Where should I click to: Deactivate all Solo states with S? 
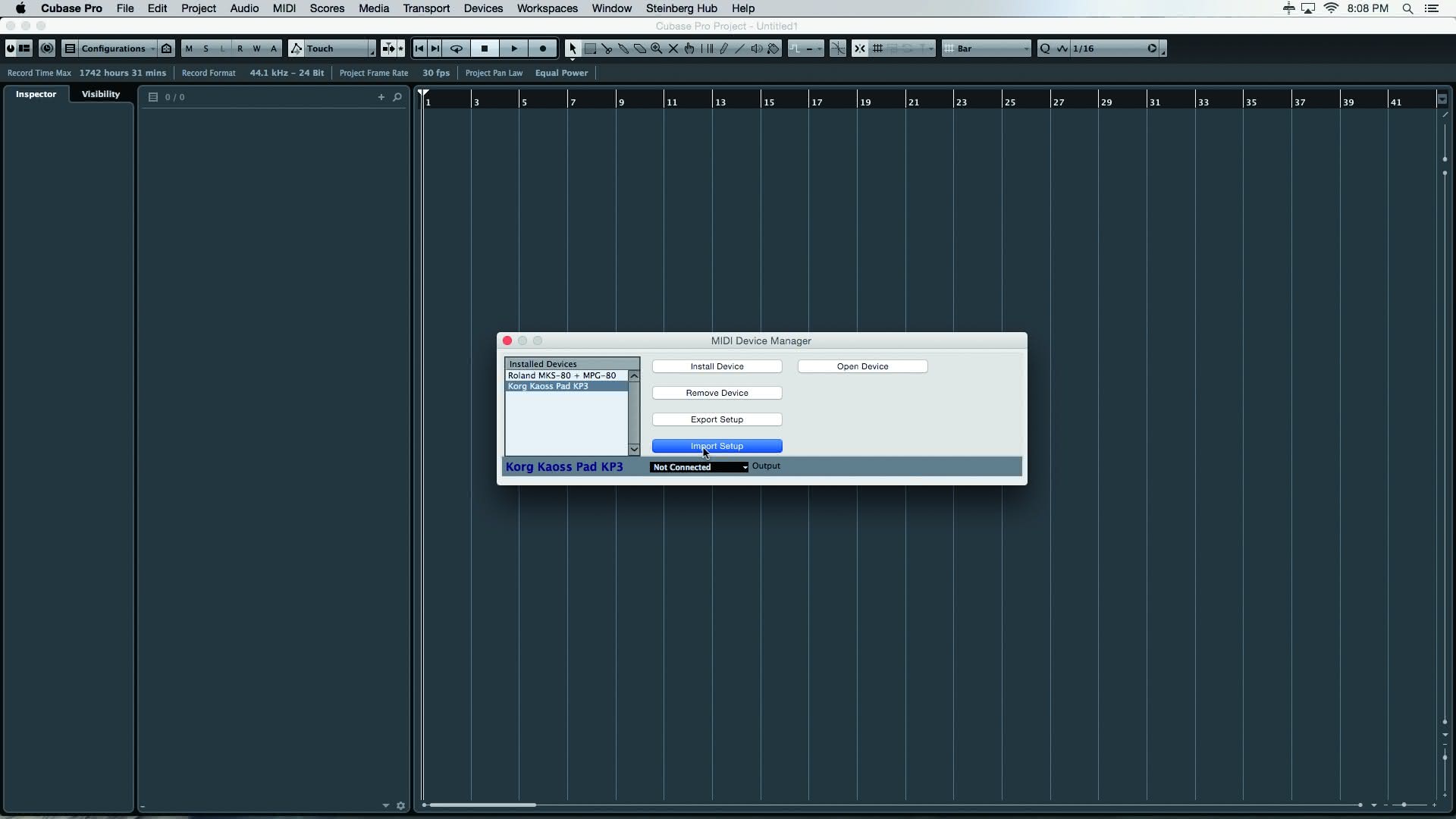click(206, 49)
